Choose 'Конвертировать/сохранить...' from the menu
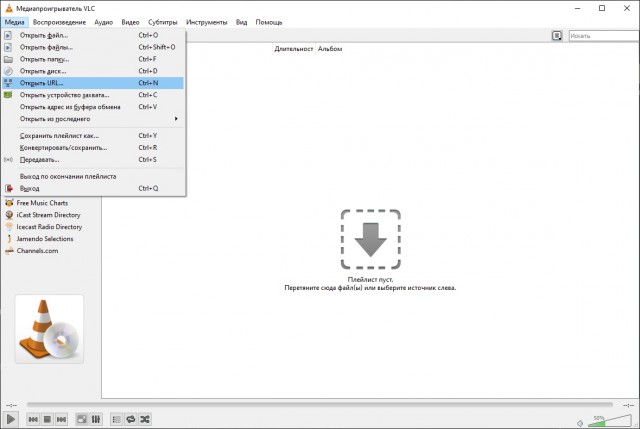 (x=63, y=147)
